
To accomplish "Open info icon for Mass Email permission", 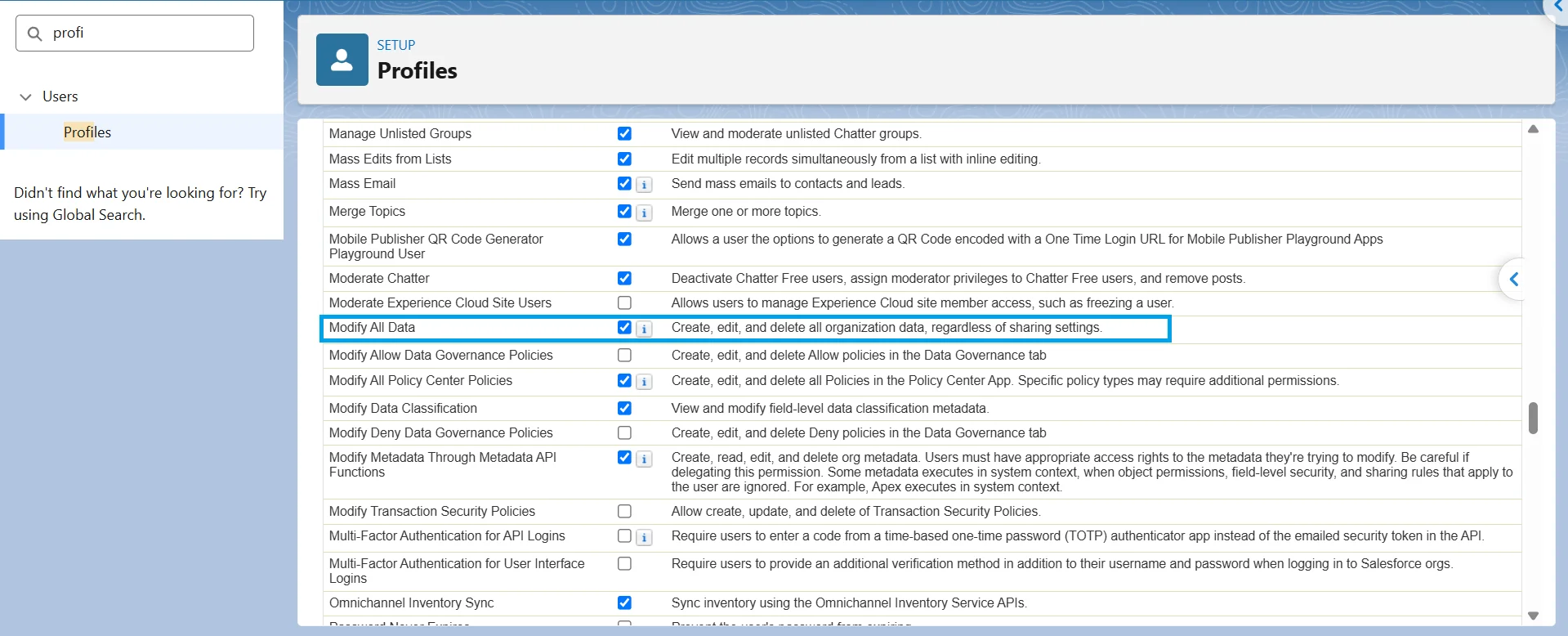I will [x=644, y=185].
